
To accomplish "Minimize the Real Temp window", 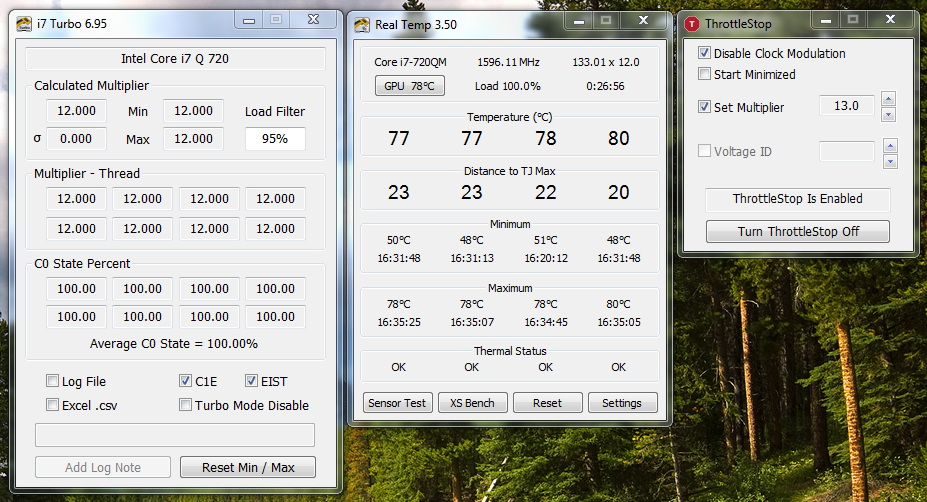I will pos(579,21).
